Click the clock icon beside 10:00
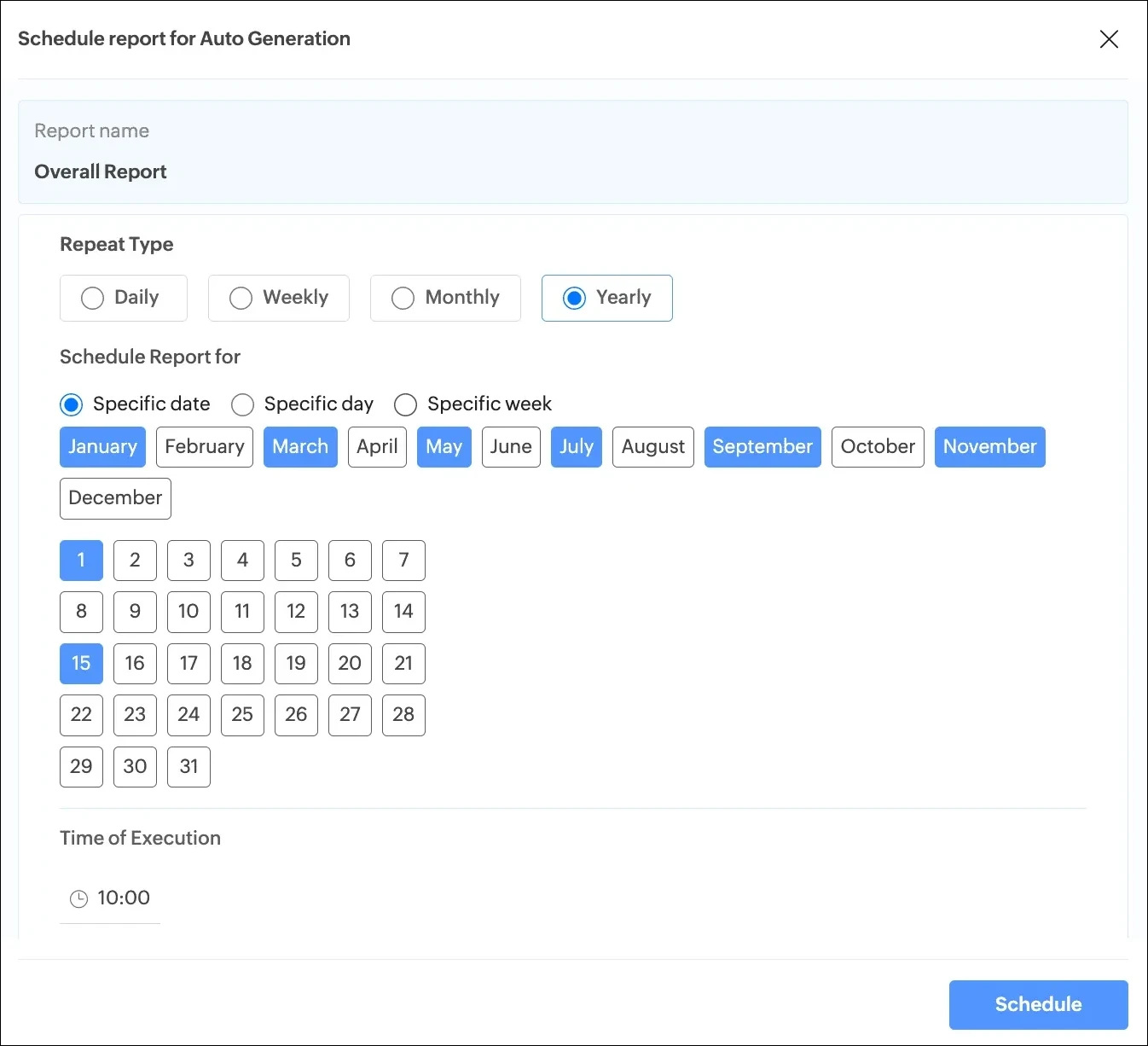Image resolution: width=1148 pixels, height=1046 pixels. 78,898
